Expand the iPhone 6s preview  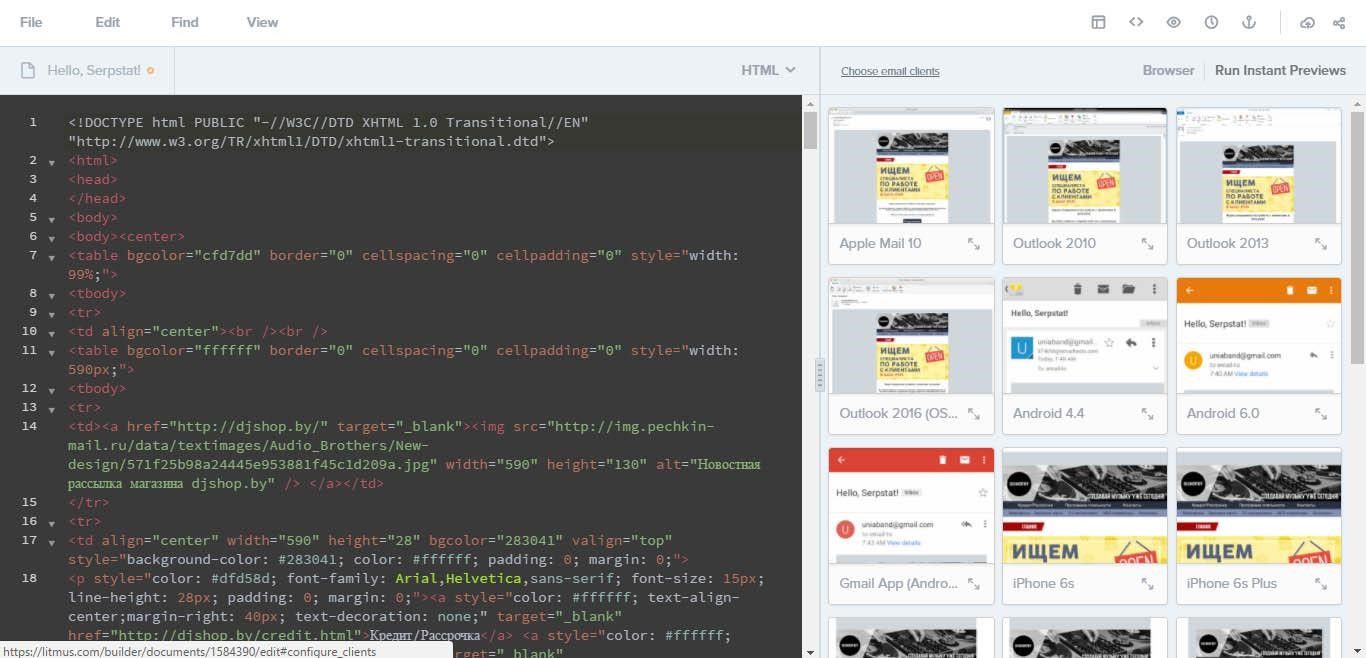pyautogui.click(x=1147, y=583)
